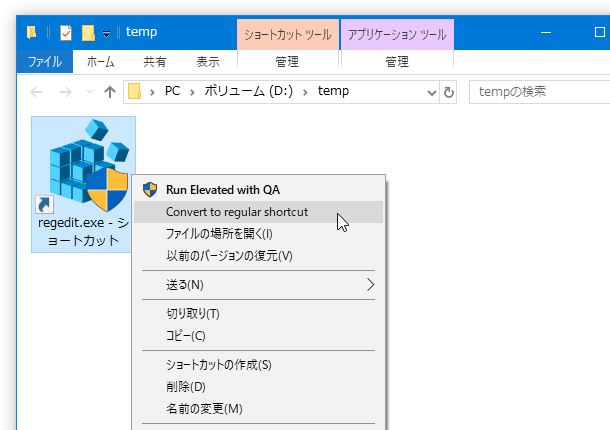The image size is (610, 430).
Task: Open the ファイル tab
Action: pos(45,61)
